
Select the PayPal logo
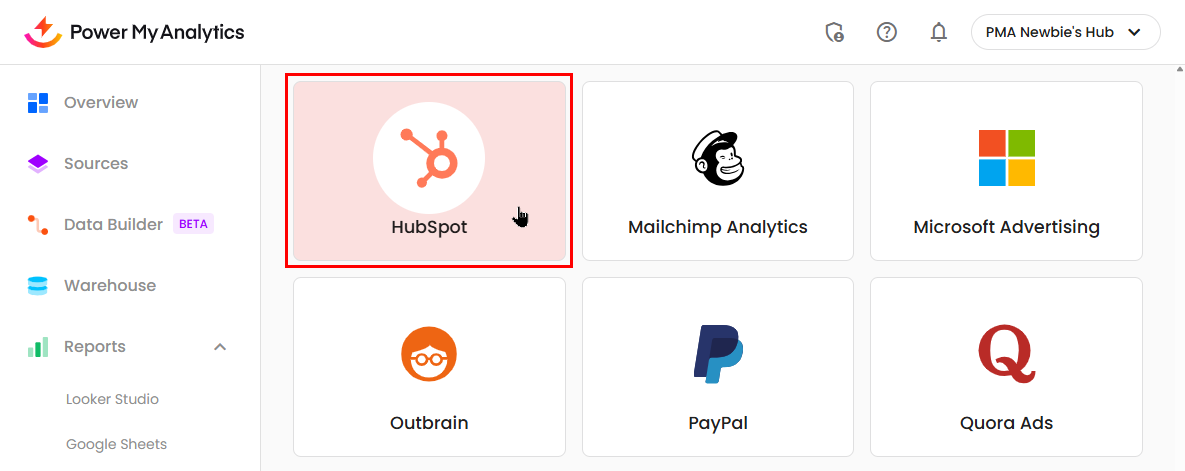tap(717, 354)
